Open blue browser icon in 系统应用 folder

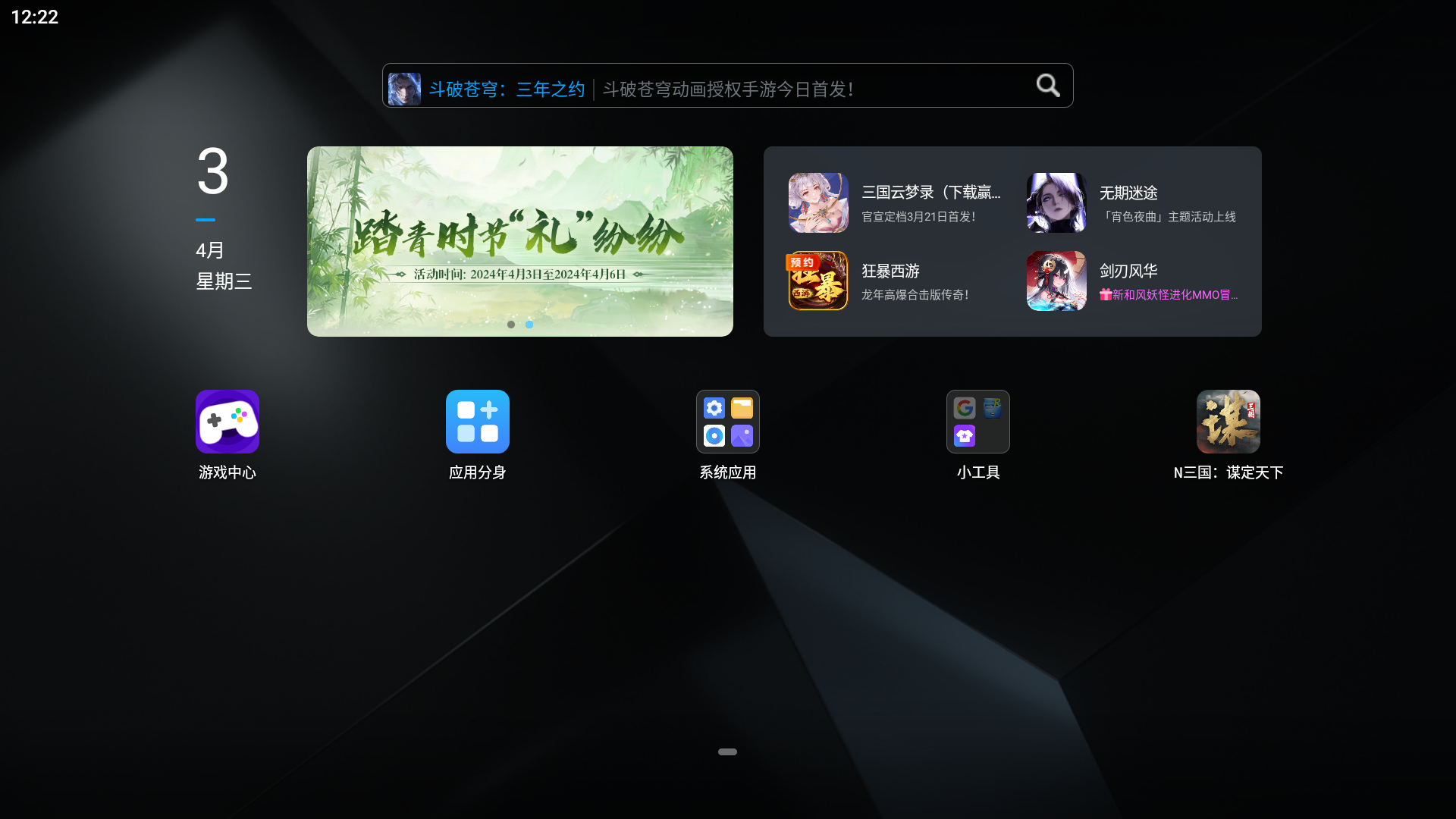click(x=714, y=435)
